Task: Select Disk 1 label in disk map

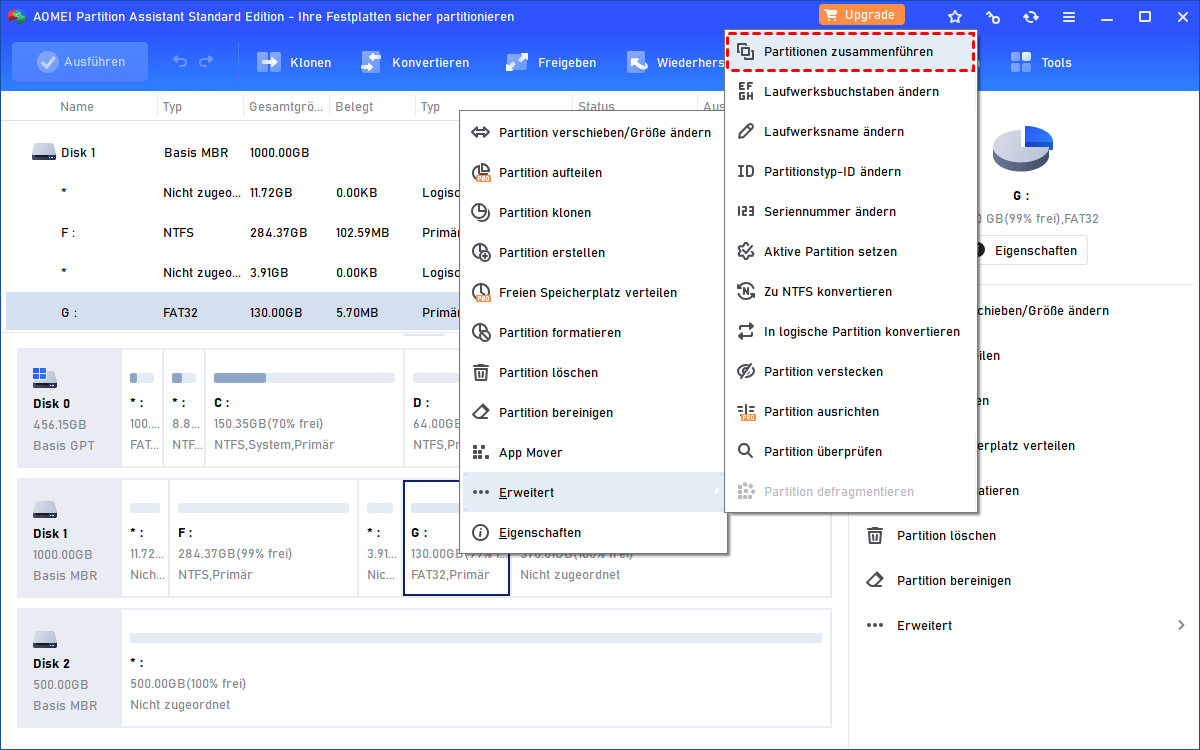Action: pos(69,538)
